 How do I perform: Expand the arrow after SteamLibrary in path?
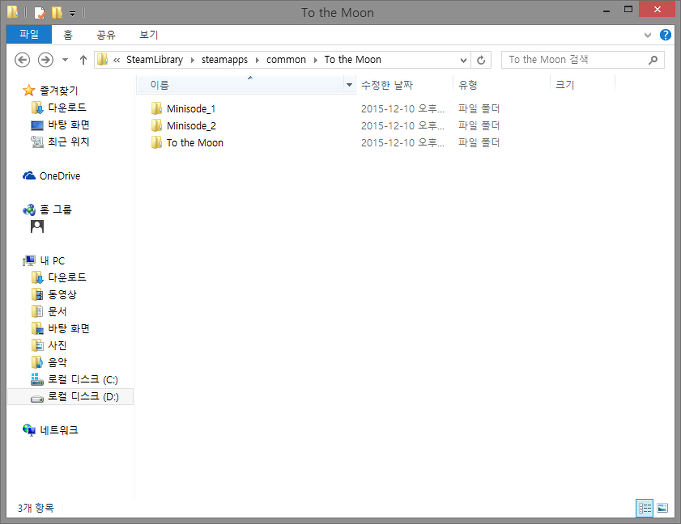tap(192, 60)
